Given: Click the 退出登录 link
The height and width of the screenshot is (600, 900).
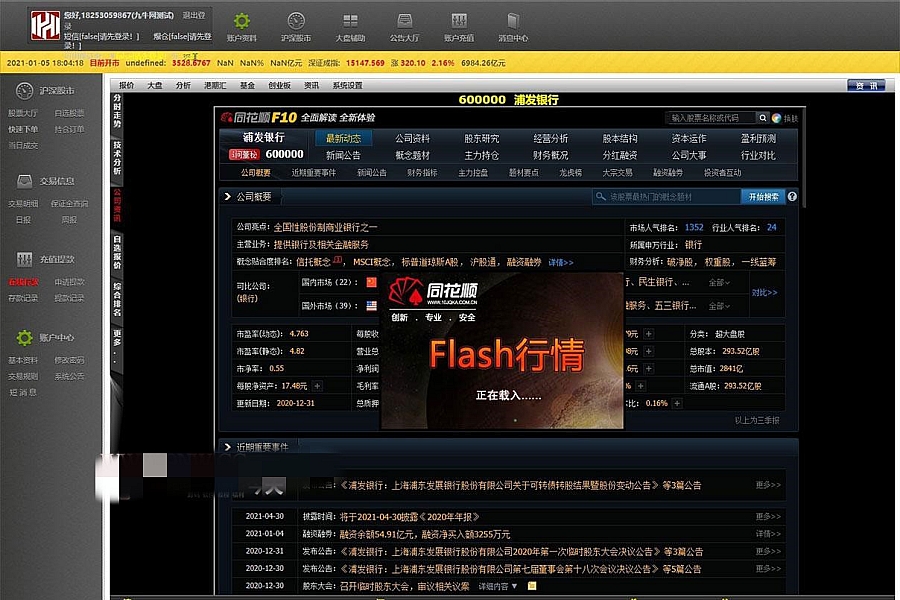Looking at the screenshot, I should [193, 15].
